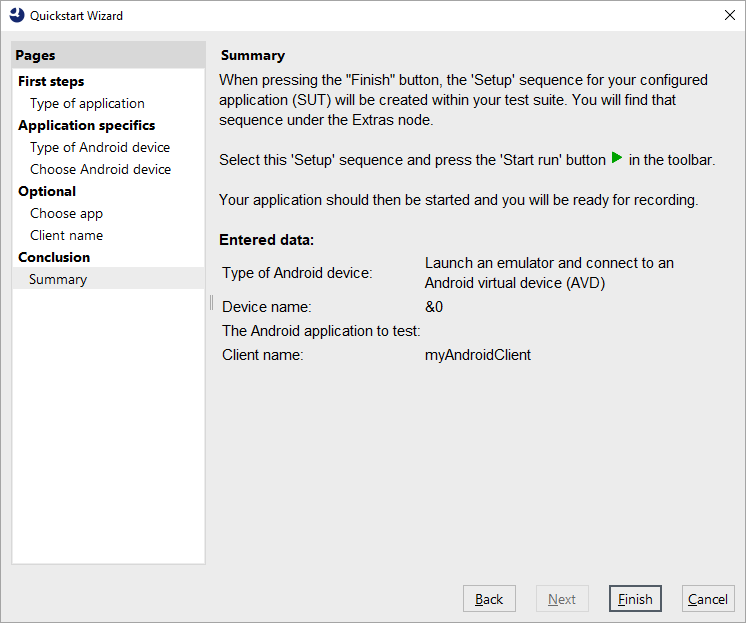Go back using the Back button
The height and width of the screenshot is (623, 746).
(x=489, y=599)
